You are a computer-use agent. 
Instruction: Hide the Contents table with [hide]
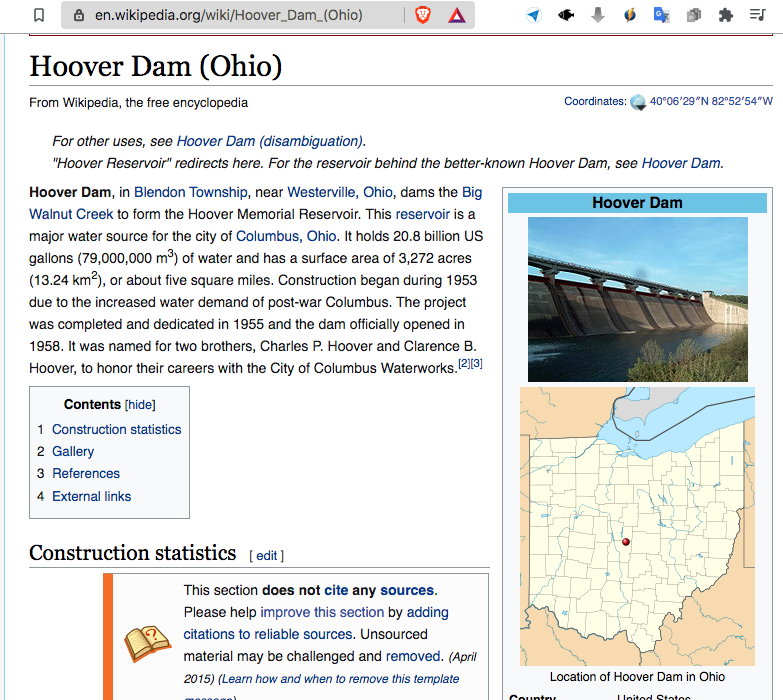(140, 404)
